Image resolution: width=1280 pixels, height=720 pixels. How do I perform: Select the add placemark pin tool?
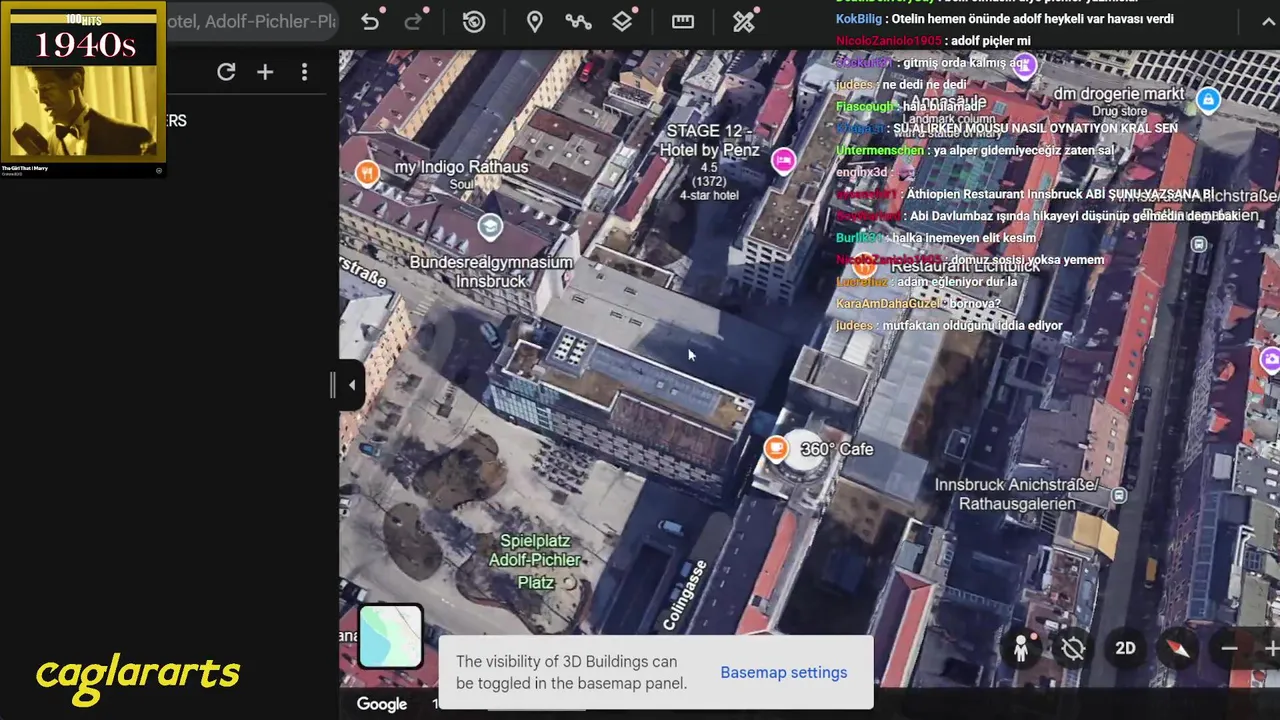(535, 22)
